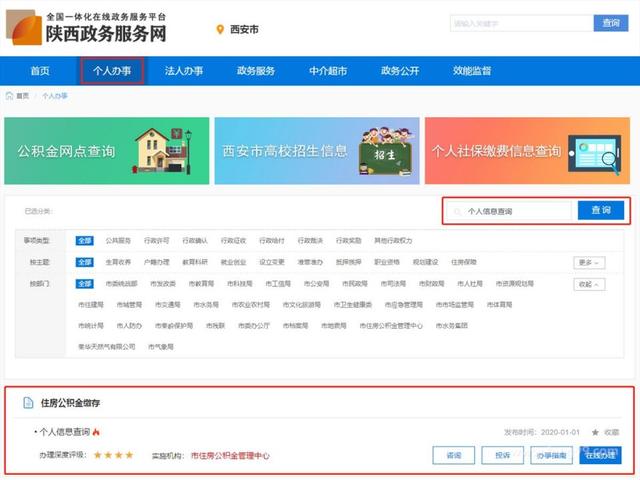This screenshot has width=640, height=480.
Task: Click the 陕西政务服务网 logo icon
Action: (x=21, y=28)
